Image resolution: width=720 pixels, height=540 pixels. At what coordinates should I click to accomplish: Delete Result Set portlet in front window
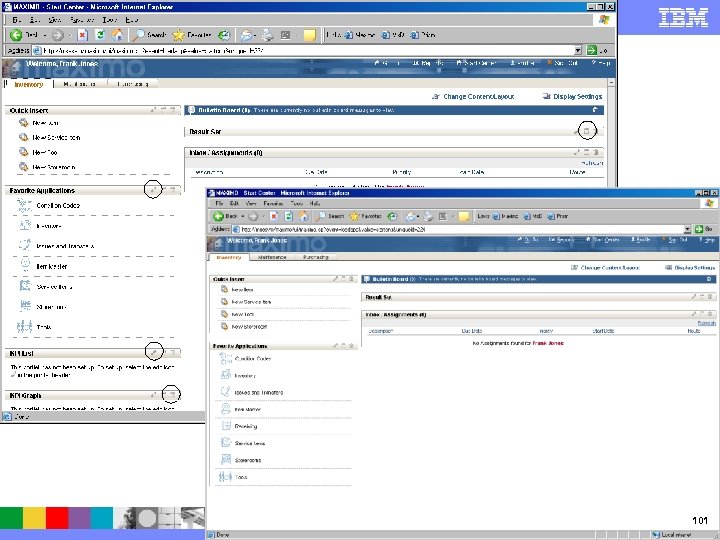tap(710, 297)
